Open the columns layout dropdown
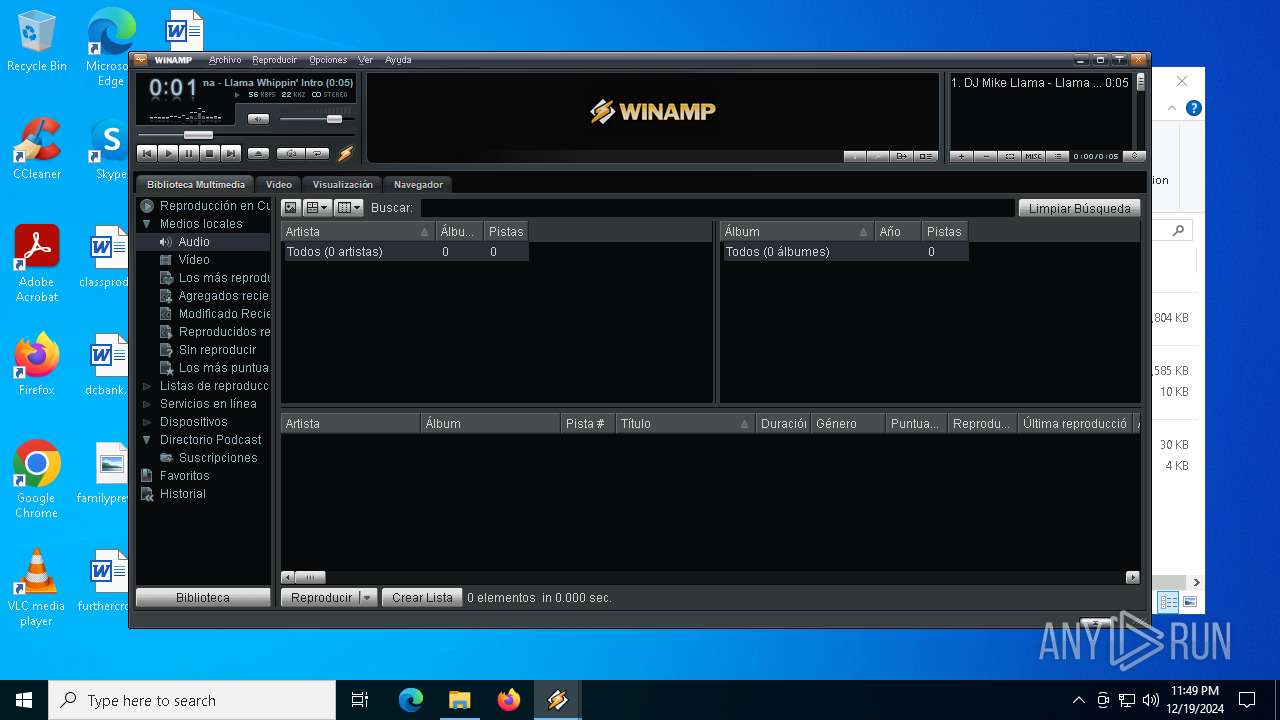 coord(349,208)
